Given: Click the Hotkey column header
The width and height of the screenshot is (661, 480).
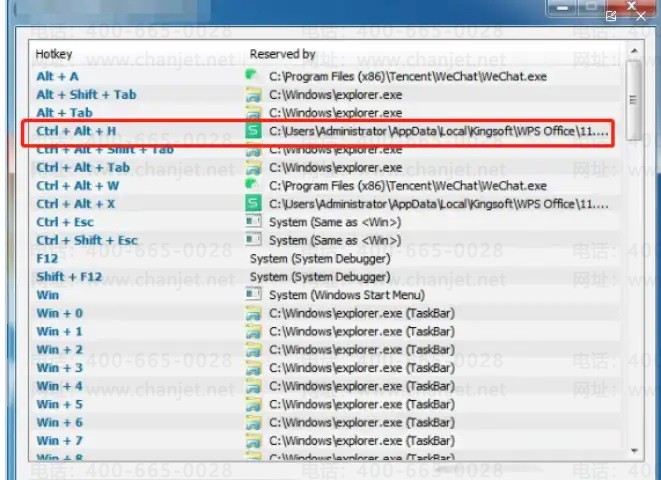Looking at the screenshot, I should pyautogui.click(x=54, y=54).
